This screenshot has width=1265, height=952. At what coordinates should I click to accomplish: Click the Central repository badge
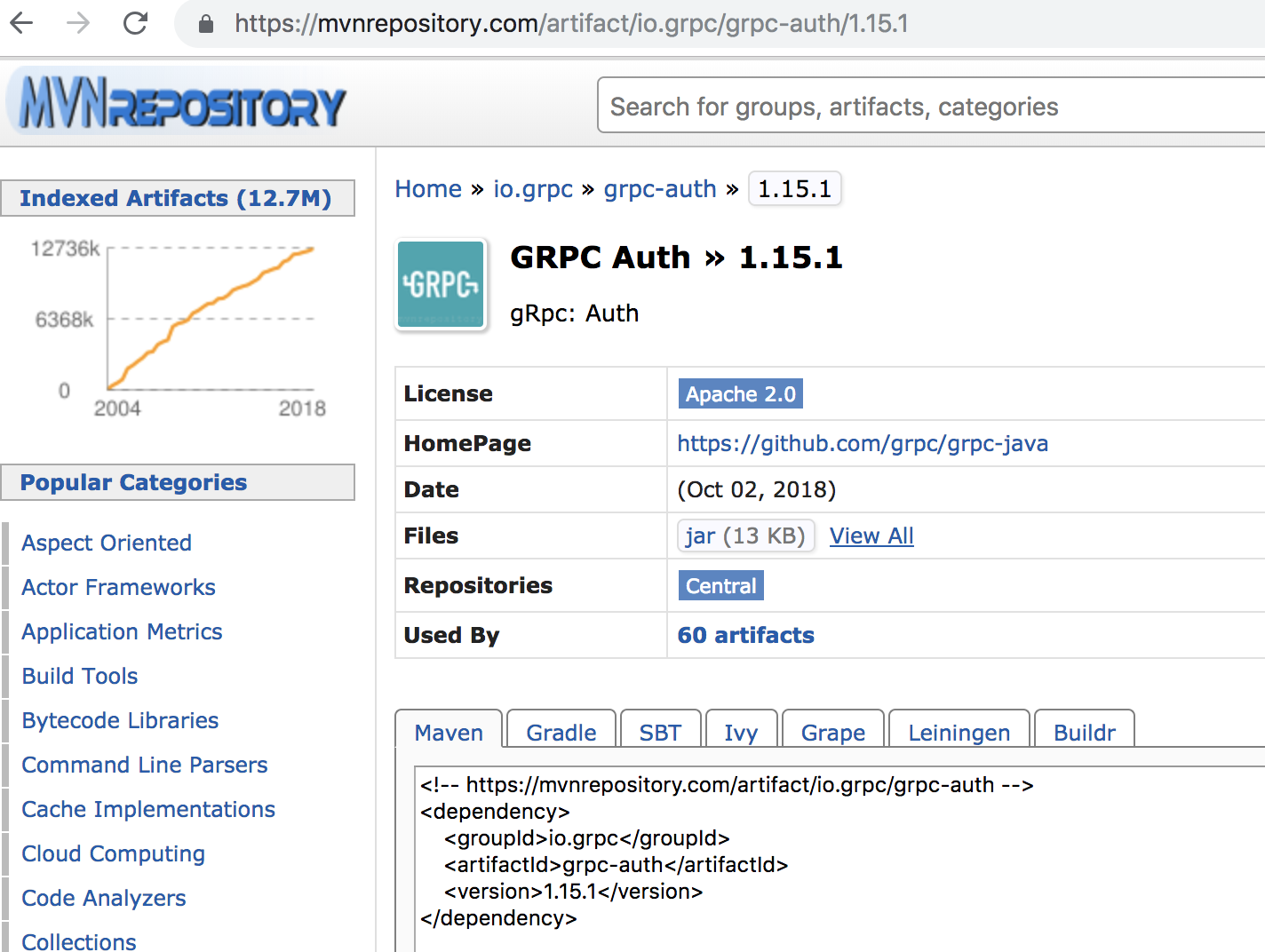[720, 585]
